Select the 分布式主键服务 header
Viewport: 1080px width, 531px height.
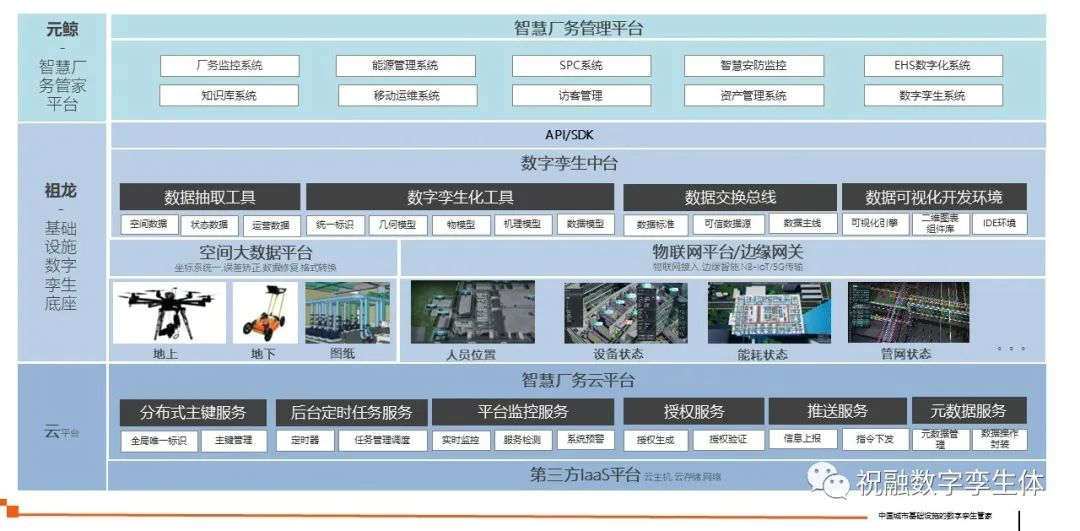(x=192, y=412)
